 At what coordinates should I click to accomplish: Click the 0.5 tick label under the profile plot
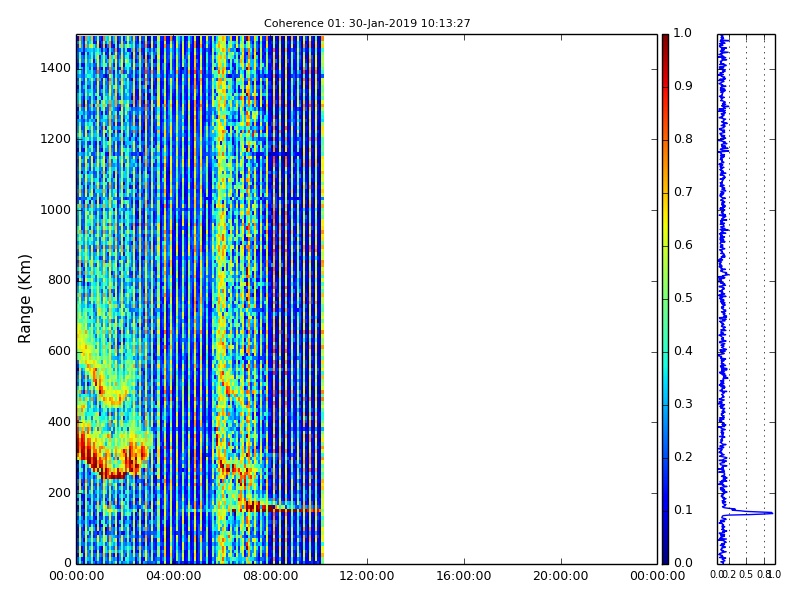[x=746, y=574]
